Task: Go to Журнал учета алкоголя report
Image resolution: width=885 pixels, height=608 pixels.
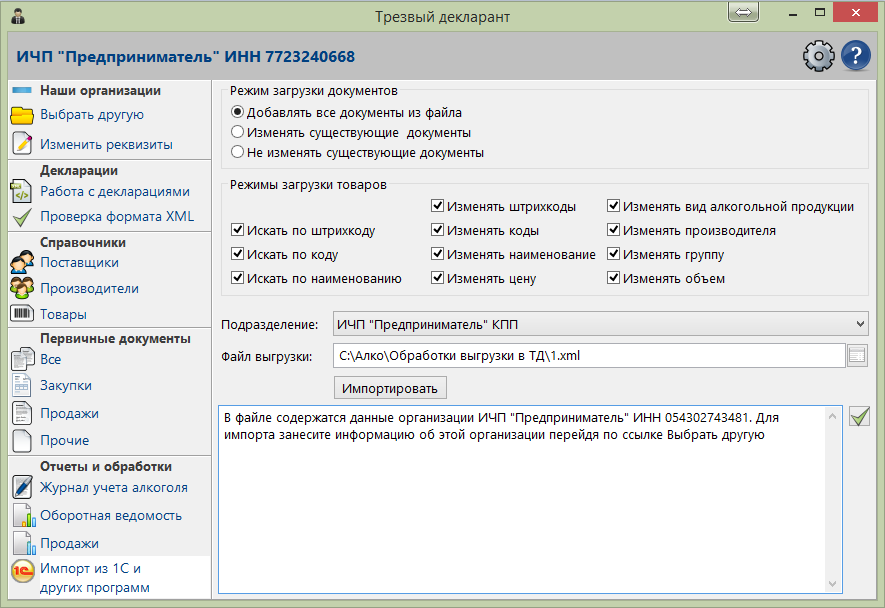Action: click(x=113, y=488)
